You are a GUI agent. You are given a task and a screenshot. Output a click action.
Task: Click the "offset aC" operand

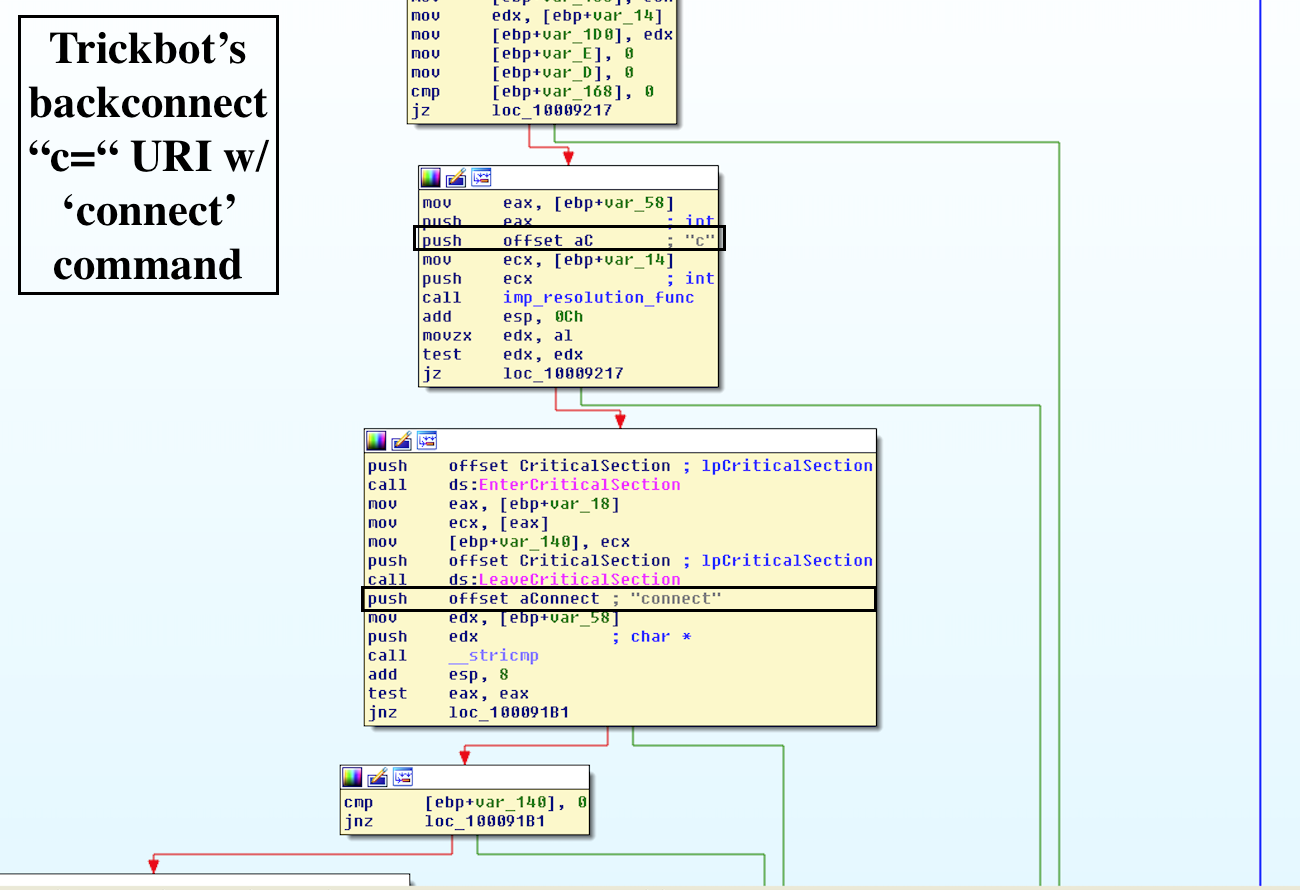[x=548, y=240]
